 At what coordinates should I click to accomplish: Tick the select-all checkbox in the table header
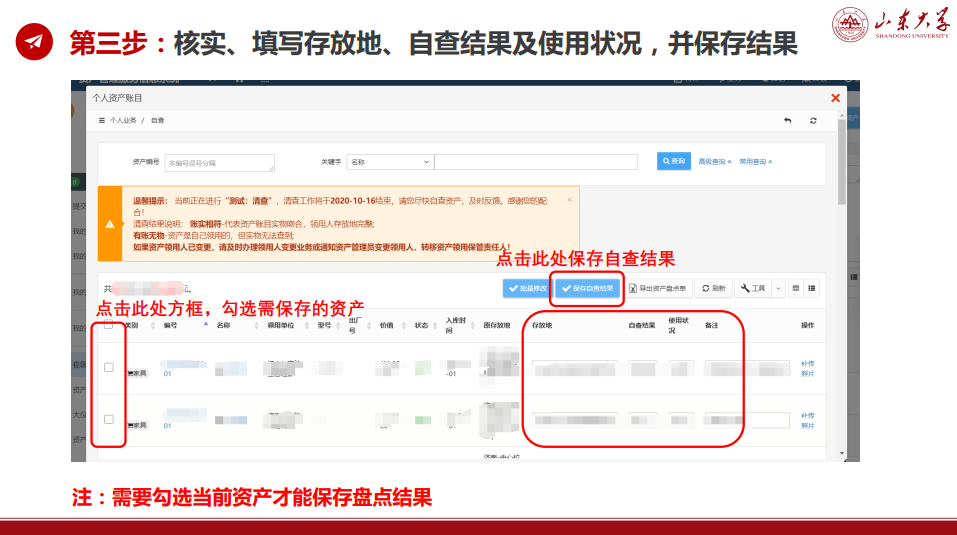coord(108,325)
